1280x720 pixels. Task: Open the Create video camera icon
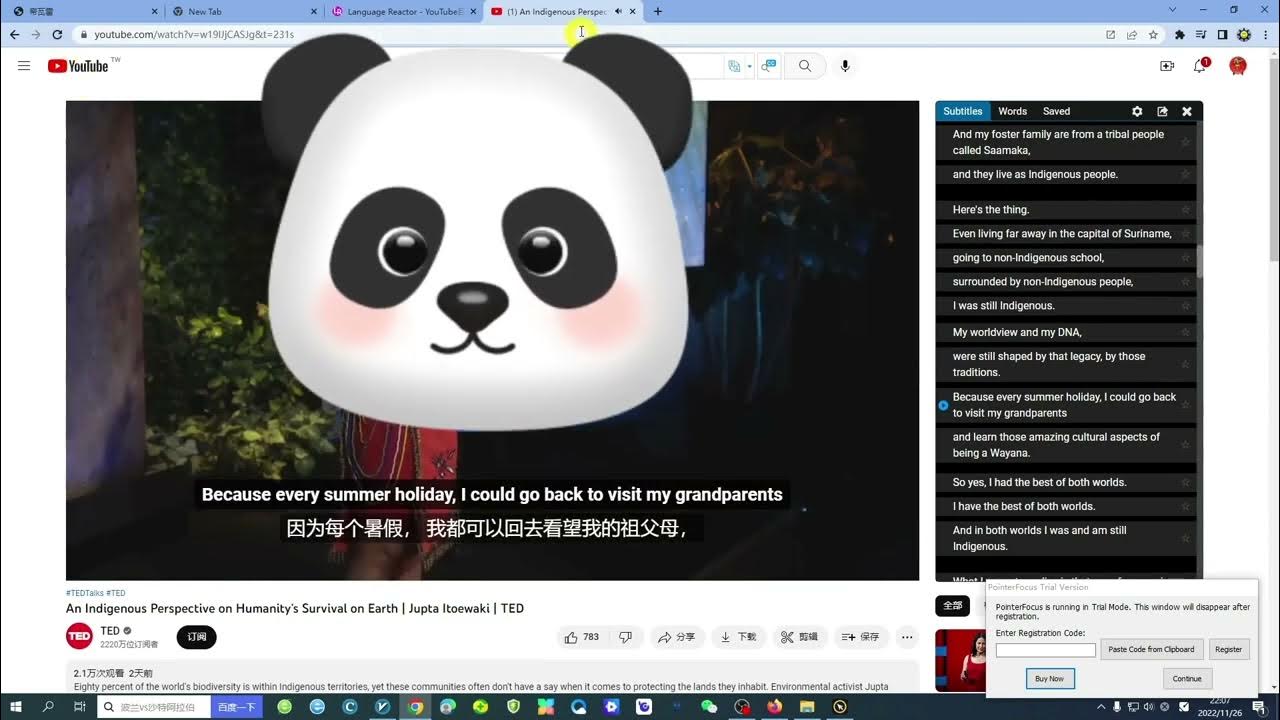tap(1166, 66)
